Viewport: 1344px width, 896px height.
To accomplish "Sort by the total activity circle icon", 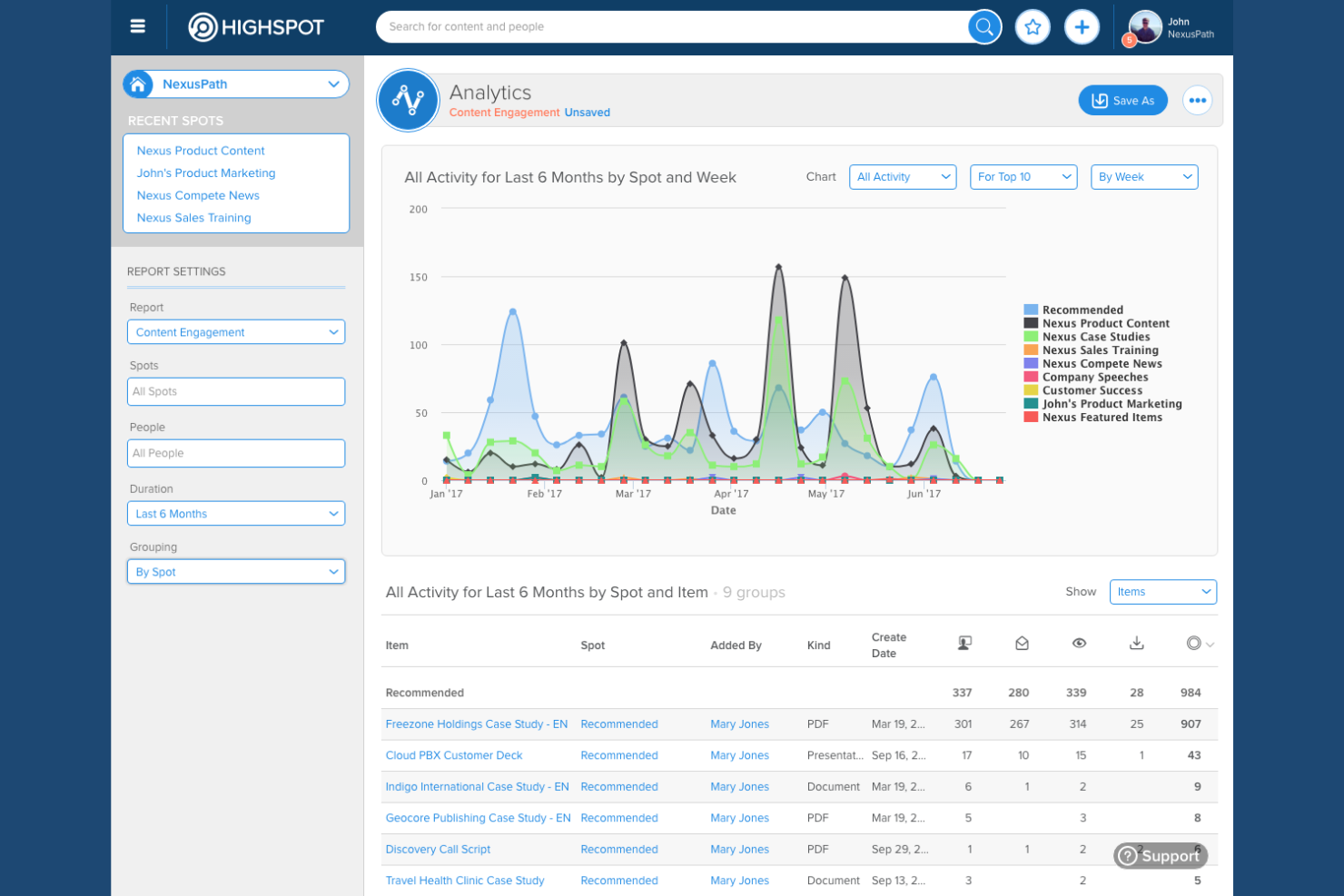I will [1194, 643].
